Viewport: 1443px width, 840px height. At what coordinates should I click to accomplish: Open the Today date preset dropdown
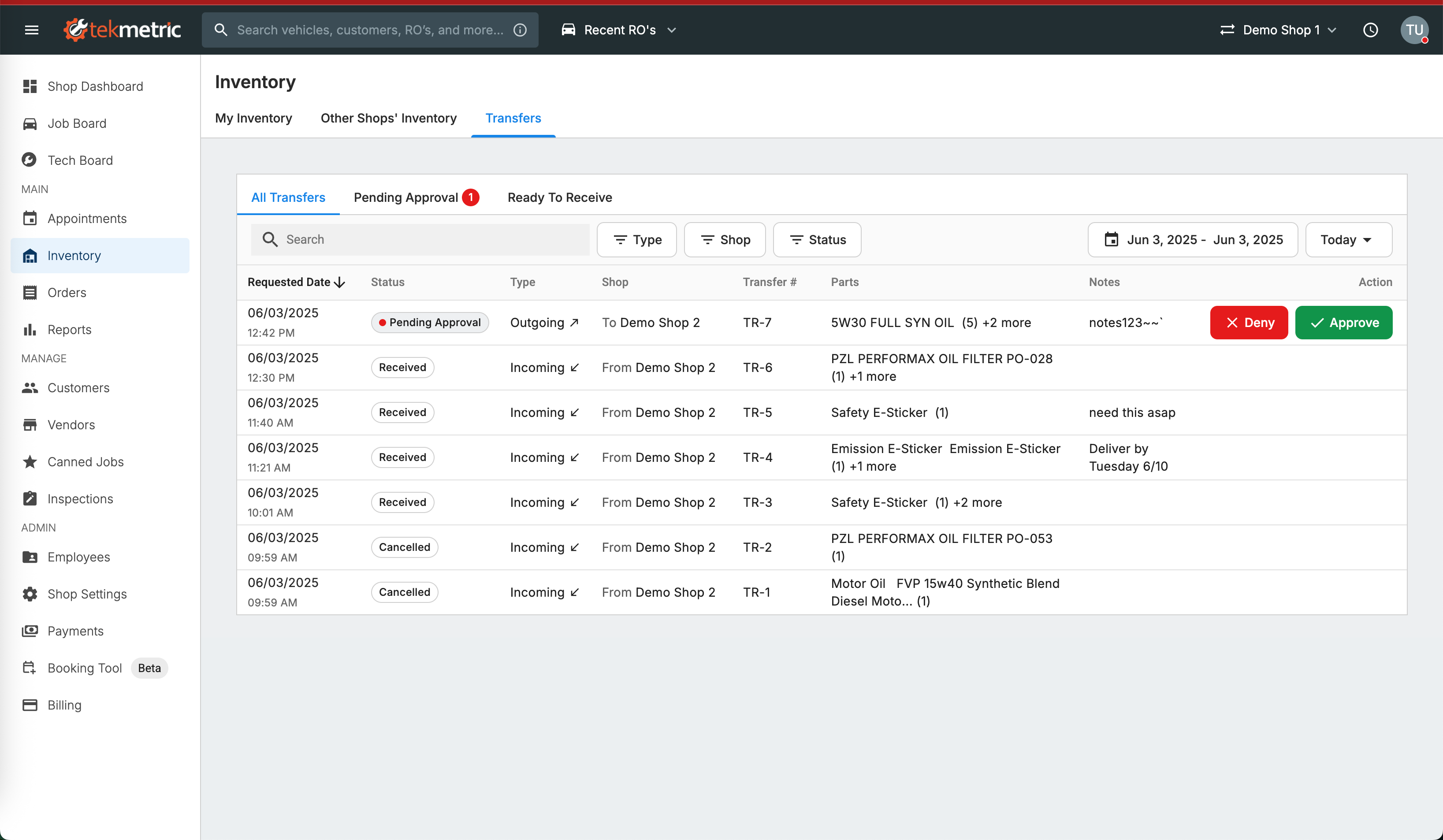click(1349, 239)
